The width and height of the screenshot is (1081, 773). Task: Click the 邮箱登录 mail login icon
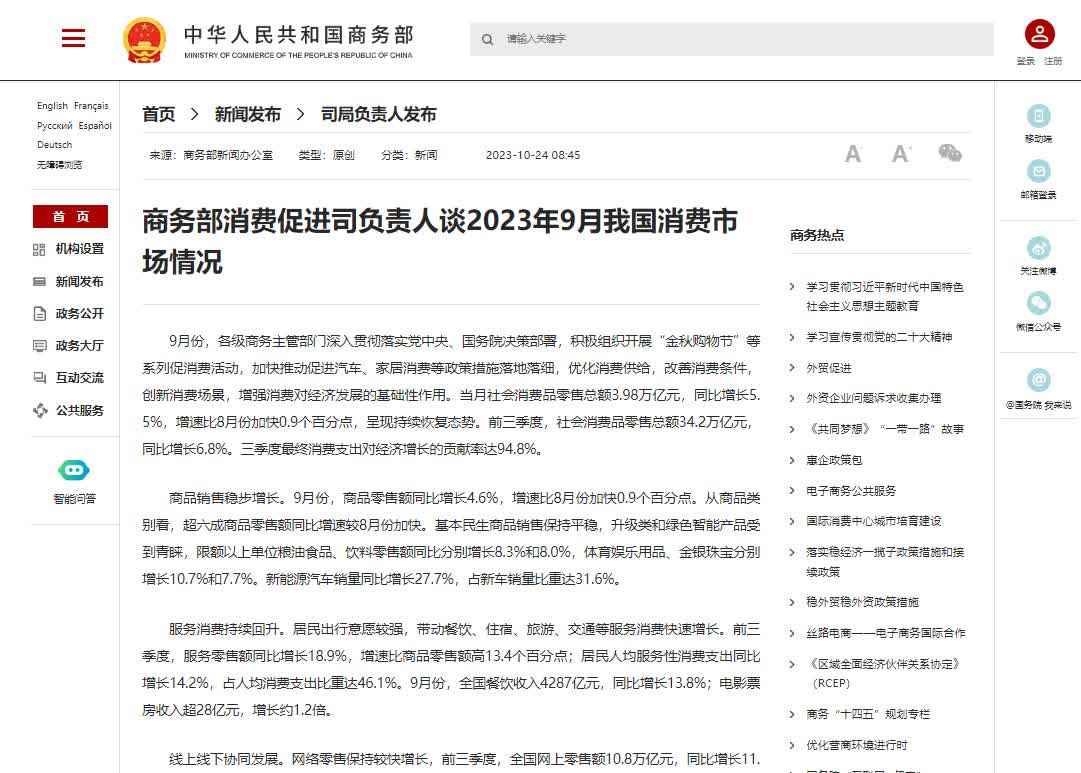click(x=1038, y=172)
